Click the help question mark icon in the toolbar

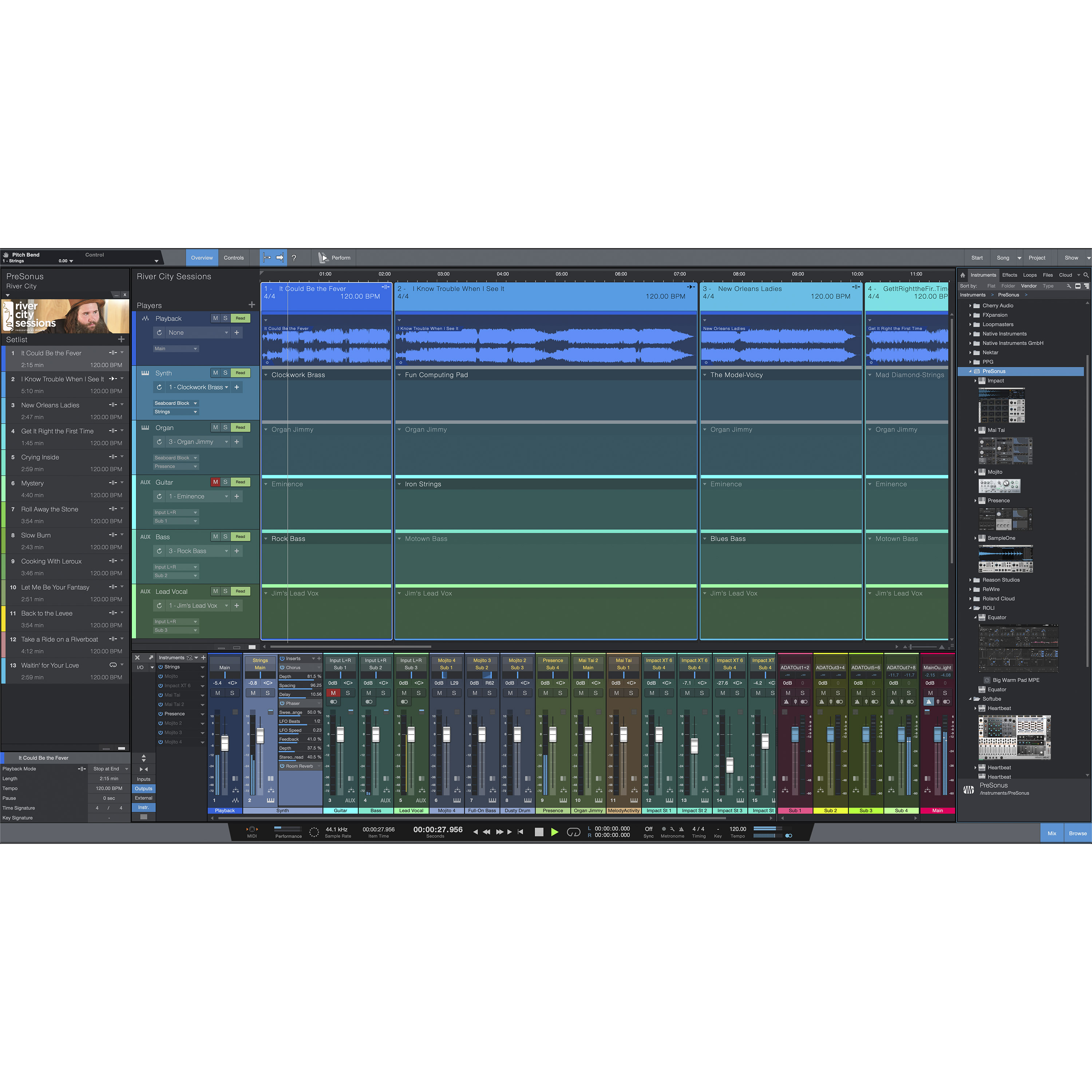(294, 258)
